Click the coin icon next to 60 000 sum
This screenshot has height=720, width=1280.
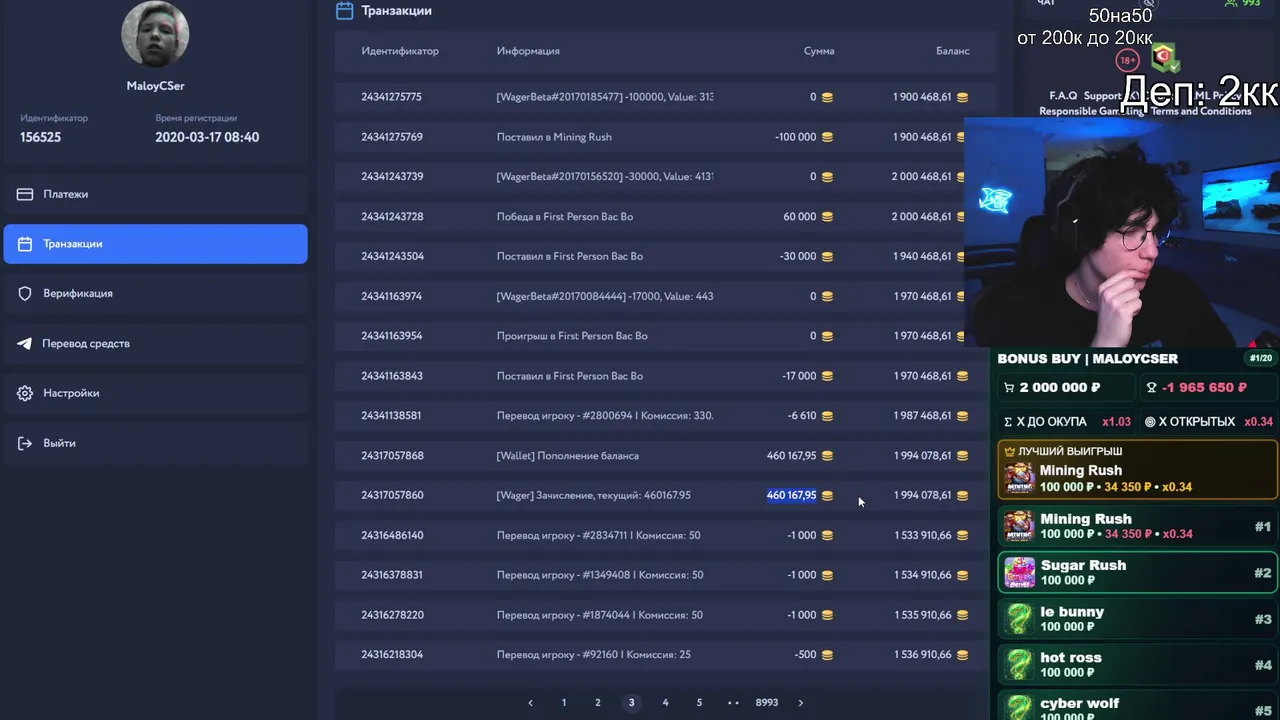[827, 217]
